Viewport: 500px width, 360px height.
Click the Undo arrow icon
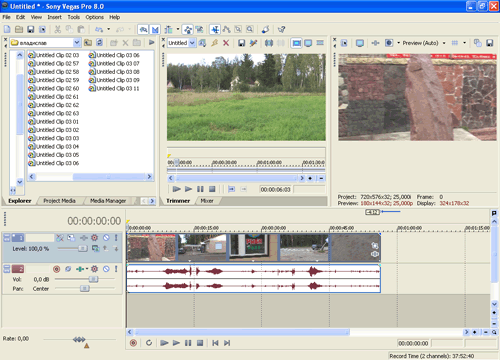[x=99, y=29]
